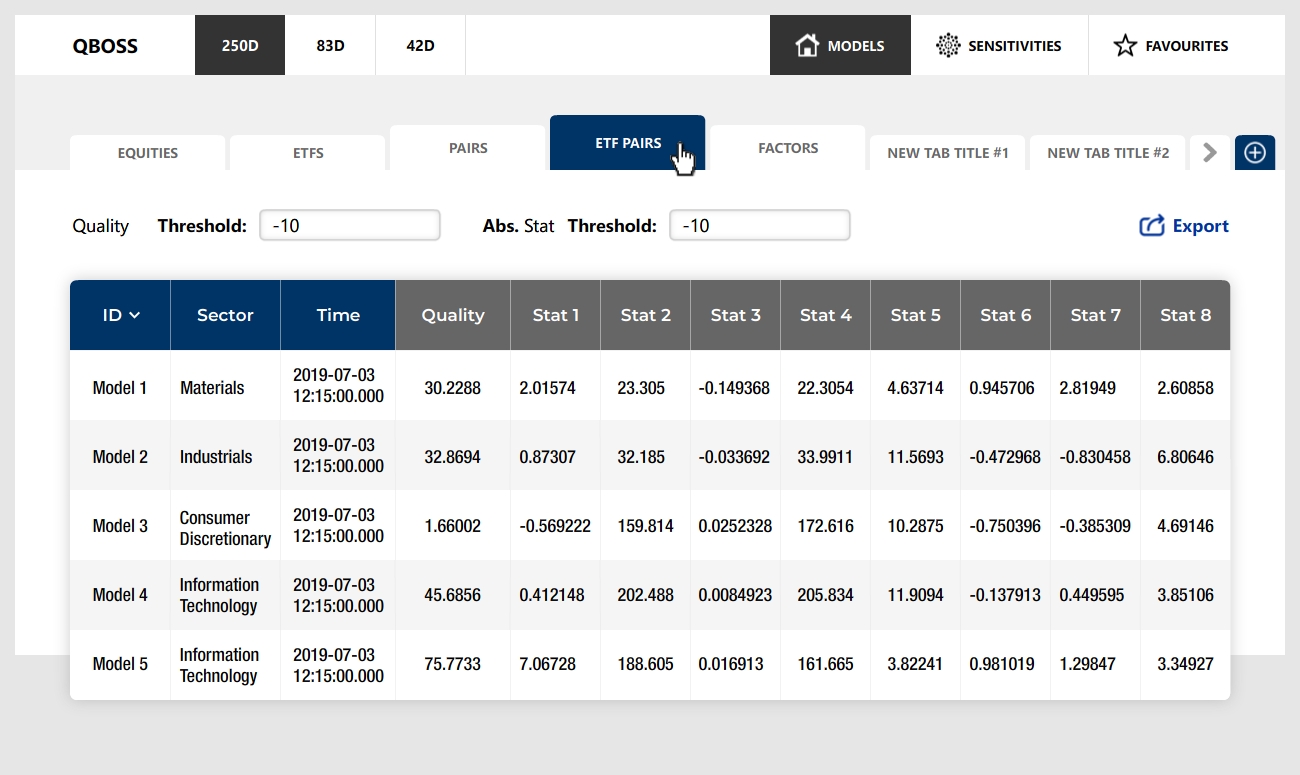Switch to the 42D period
1300x775 pixels.
click(x=420, y=45)
